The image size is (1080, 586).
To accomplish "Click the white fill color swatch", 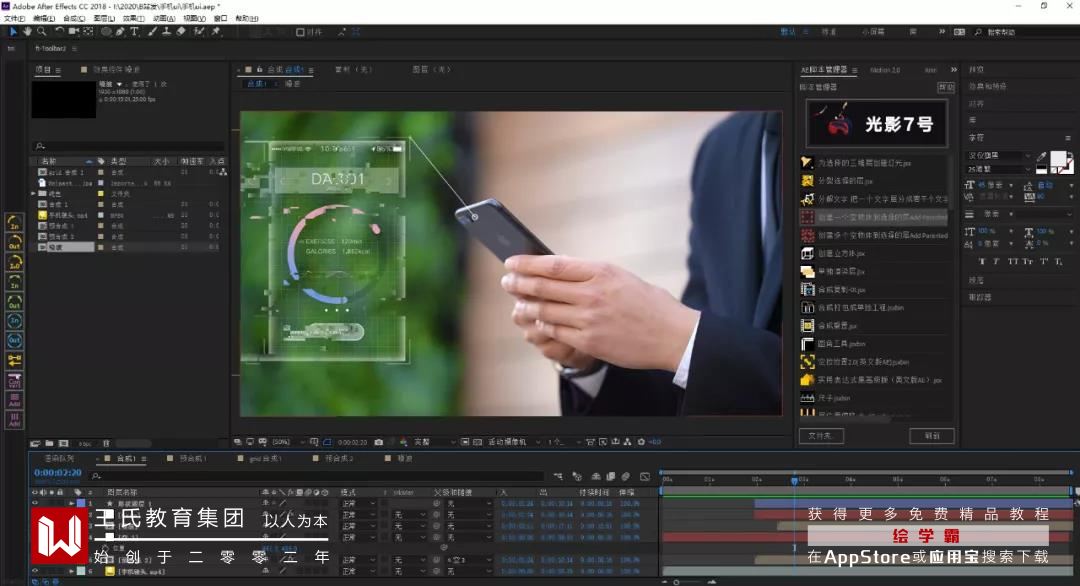I will point(1059,158).
